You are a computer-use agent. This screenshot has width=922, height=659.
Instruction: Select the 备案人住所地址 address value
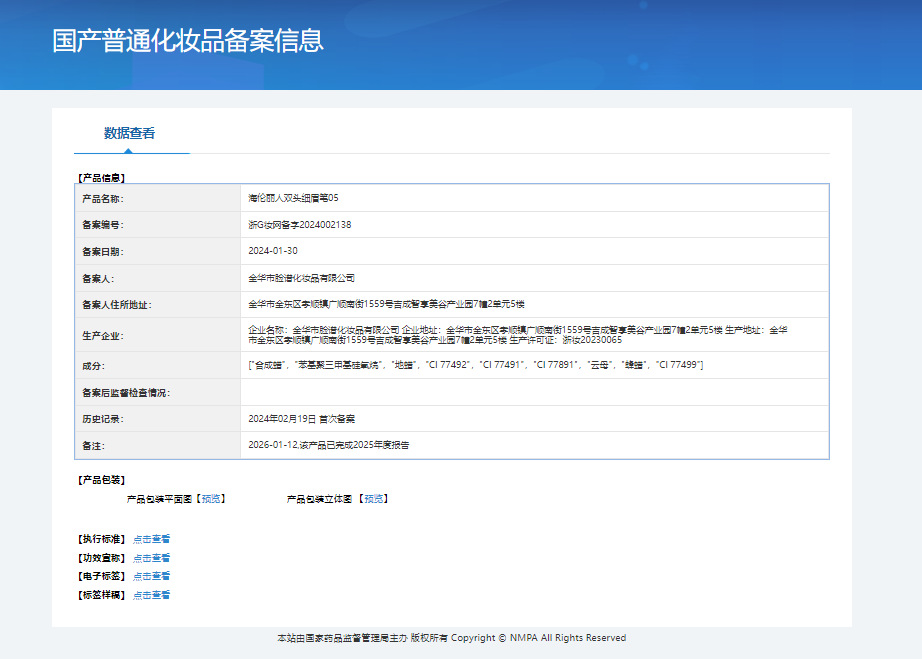tap(386, 304)
